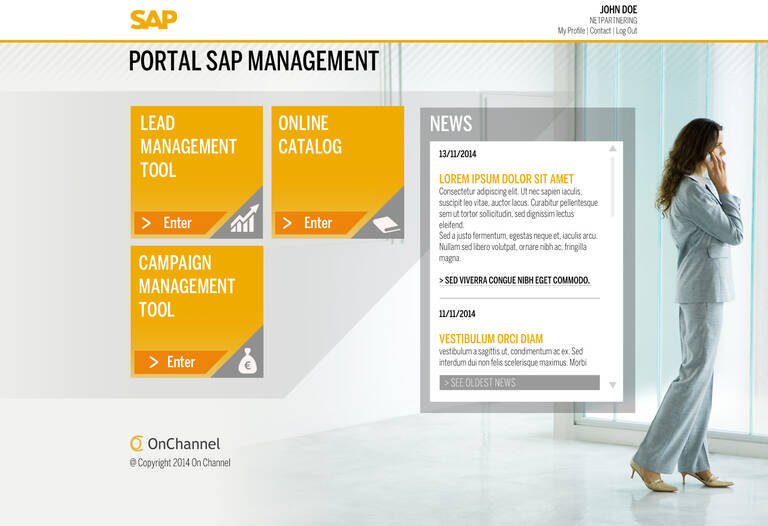Viewport: 768px width, 526px height.
Task: Click the John Doe user name
Action: click(618, 9)
